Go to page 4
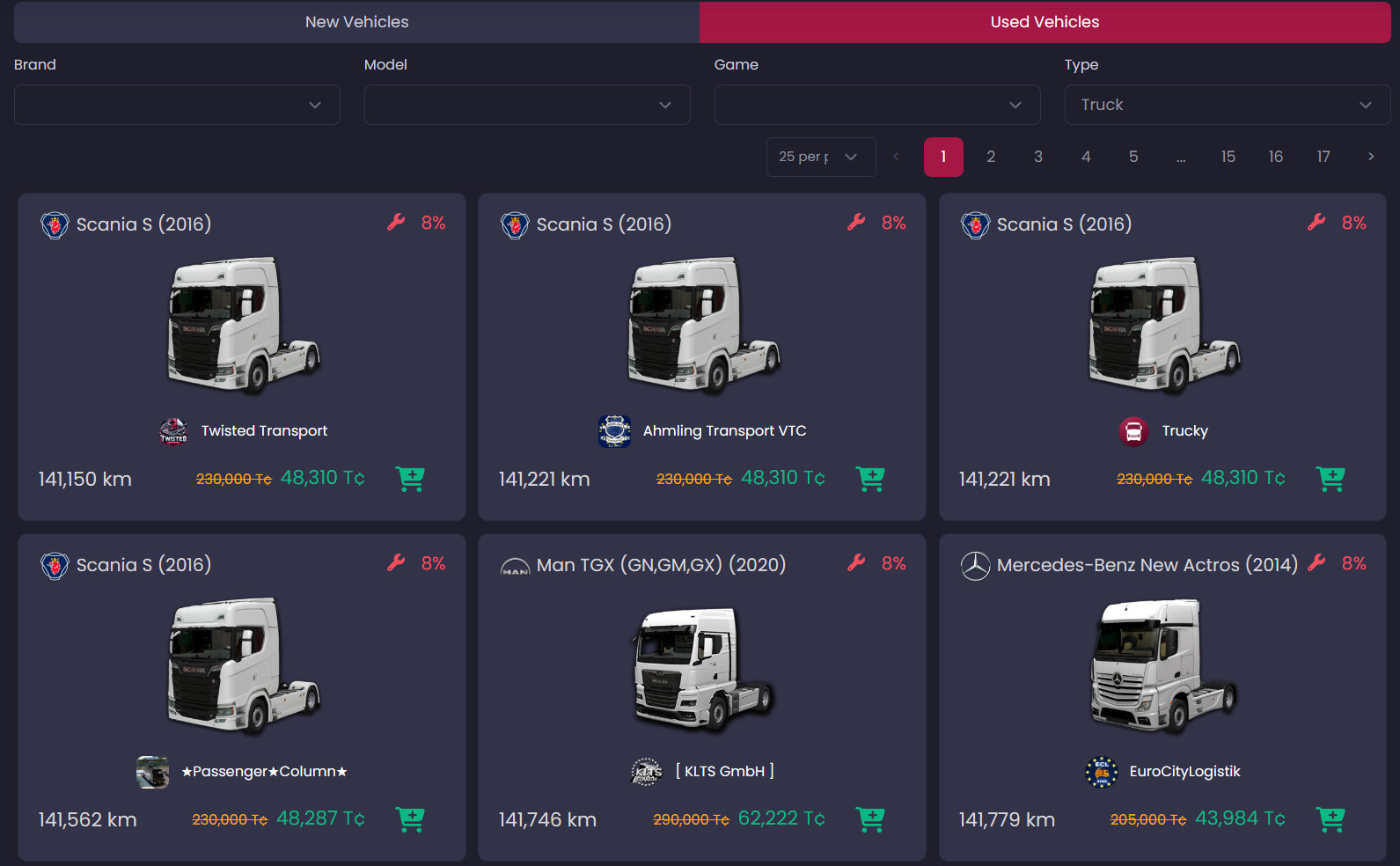 pos(1086,157)
